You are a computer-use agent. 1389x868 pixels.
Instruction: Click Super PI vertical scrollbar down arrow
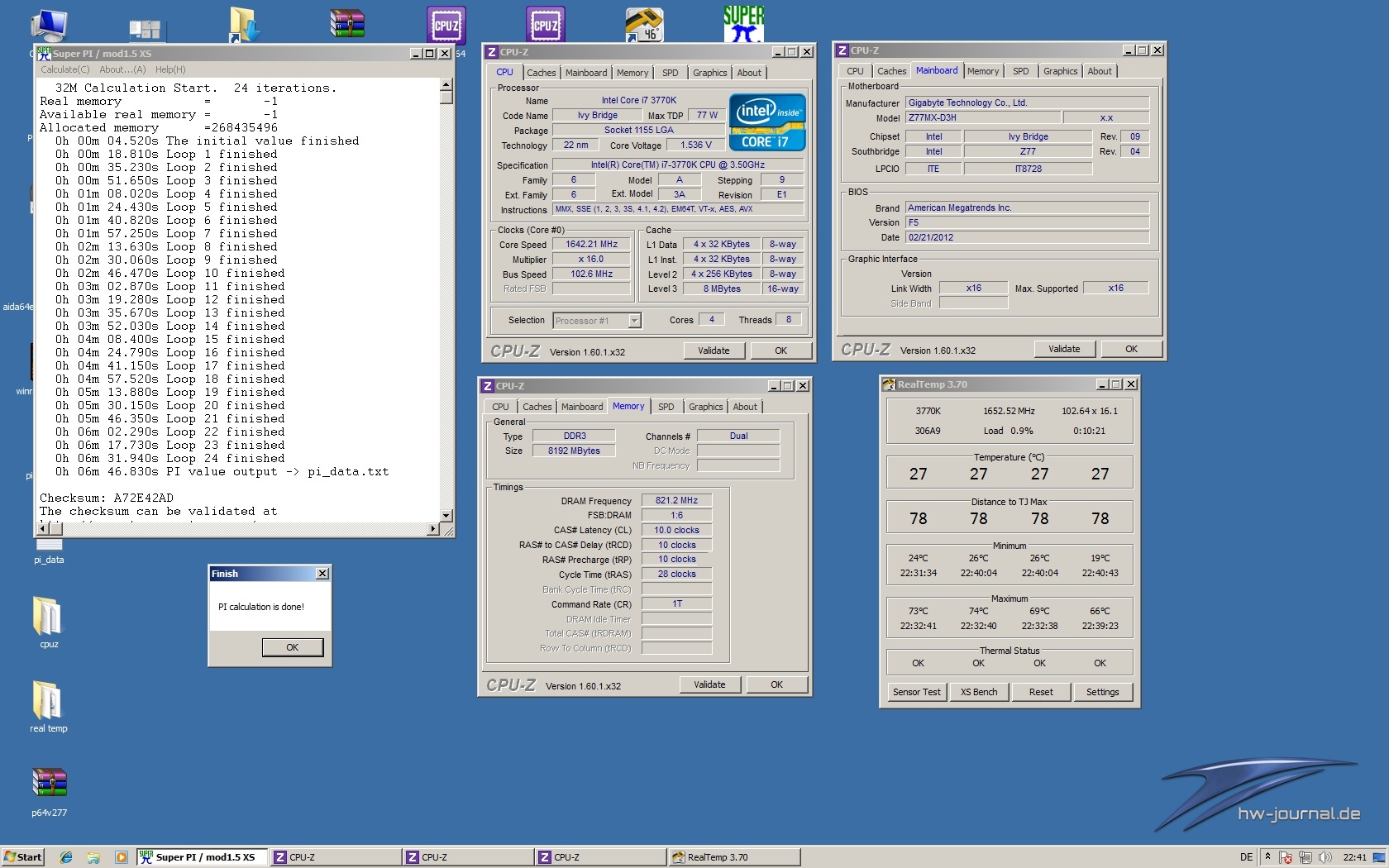click(446, 516)
